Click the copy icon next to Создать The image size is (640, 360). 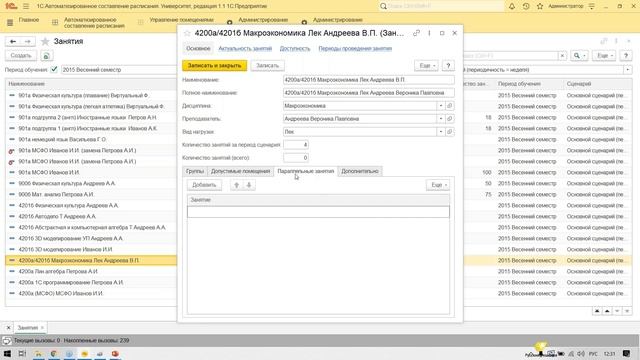pos(46,56)
